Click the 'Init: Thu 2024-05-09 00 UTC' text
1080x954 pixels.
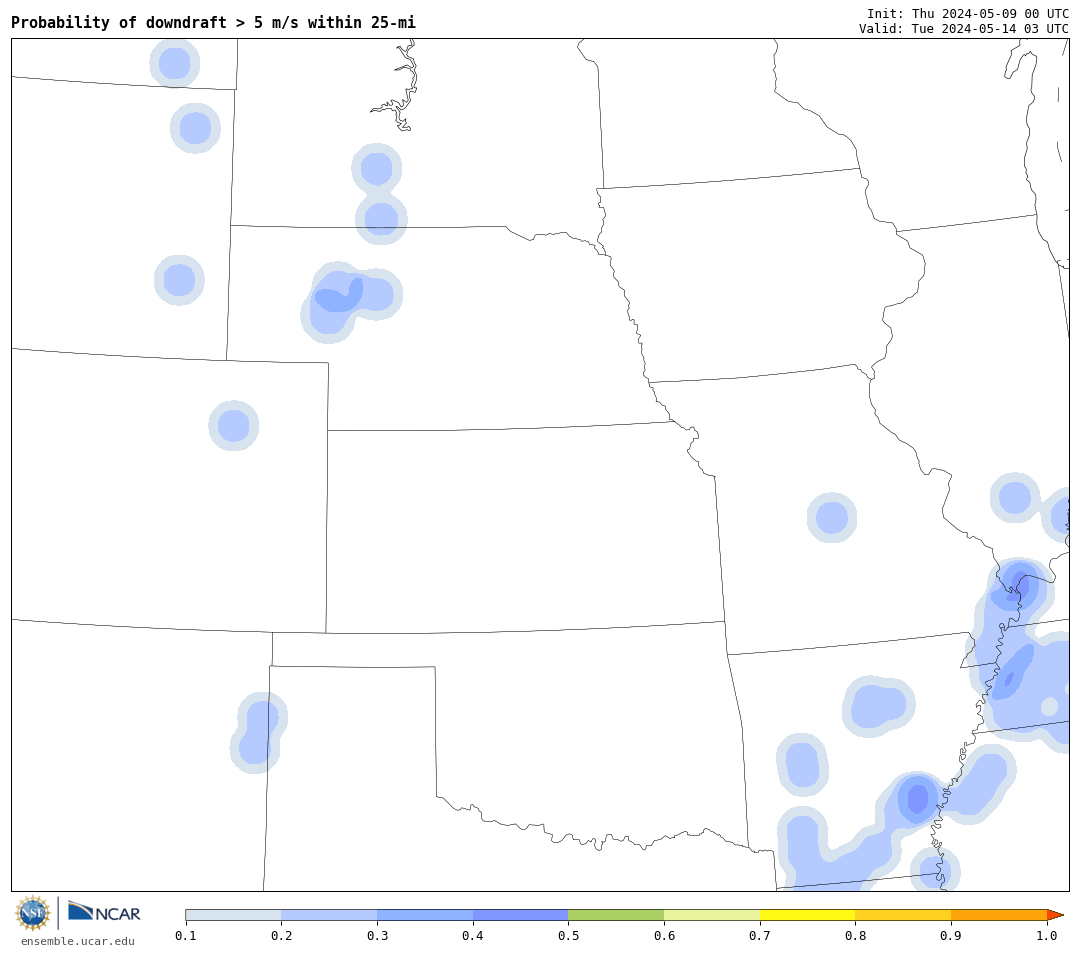(968, 14)
